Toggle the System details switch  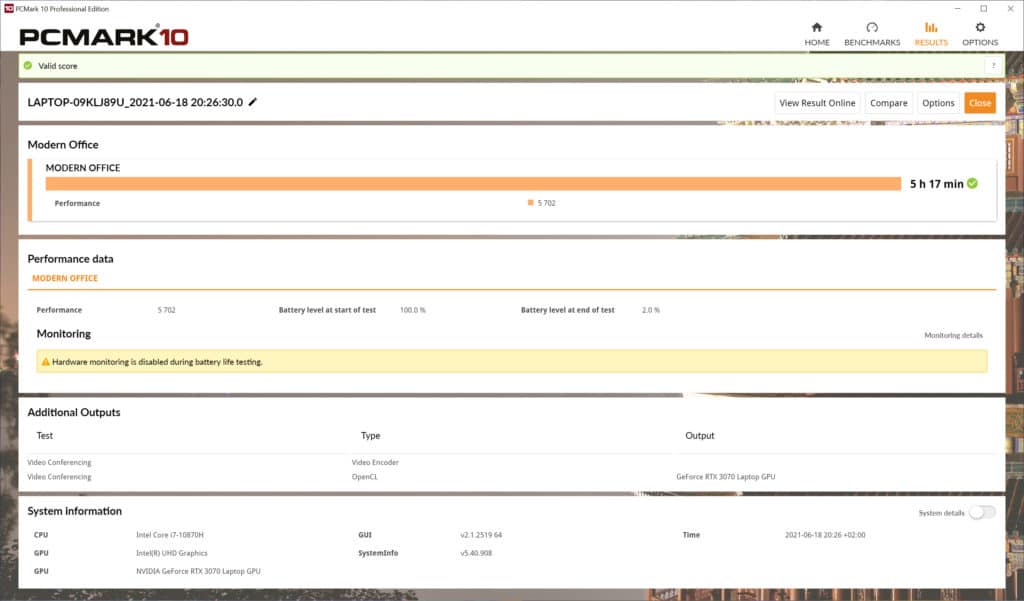click(982, 513)
